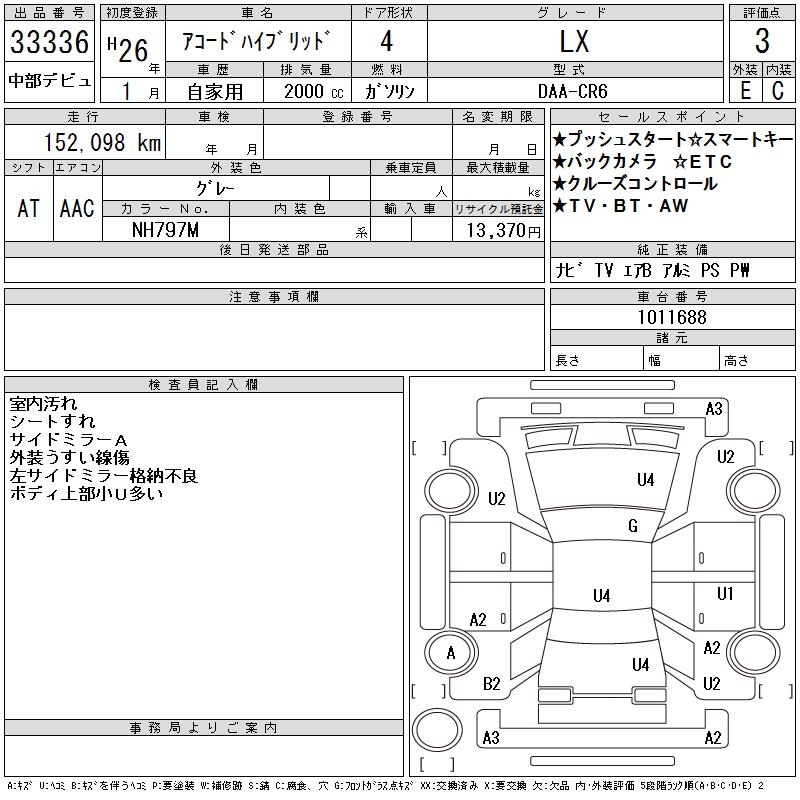This screenshot has height=800, width=800.
Task: Click the セールスポイント header
Action: point(672,117)
